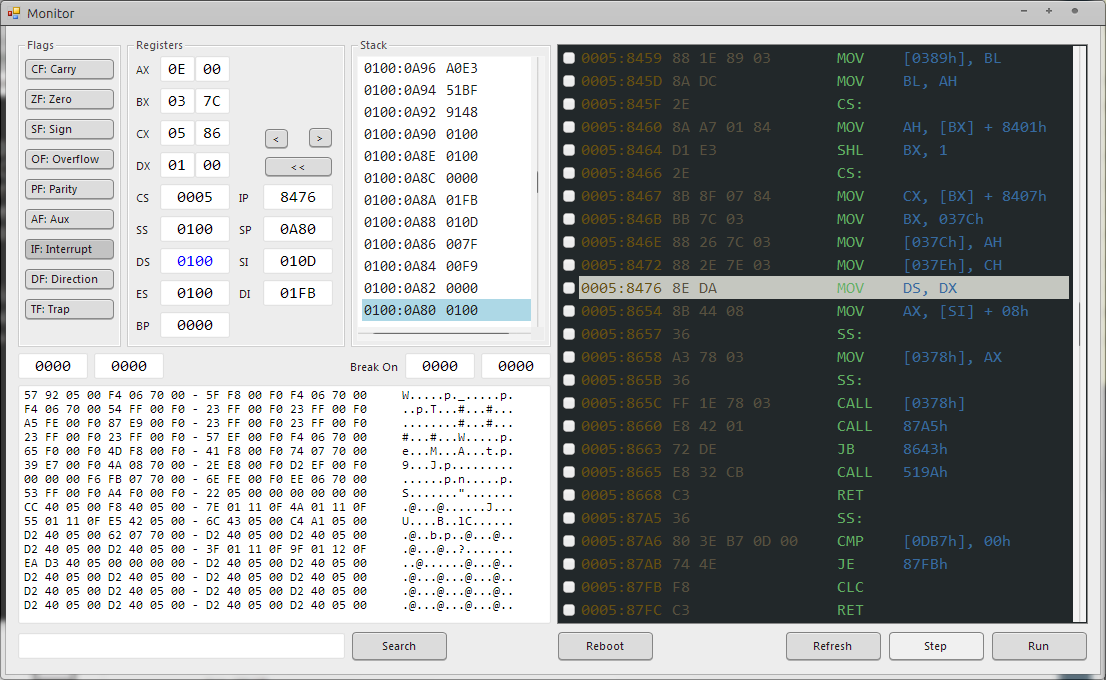The image size is (1106, 680).
Task: Toggle the IF: Interrupt flag
Action: 69,249
